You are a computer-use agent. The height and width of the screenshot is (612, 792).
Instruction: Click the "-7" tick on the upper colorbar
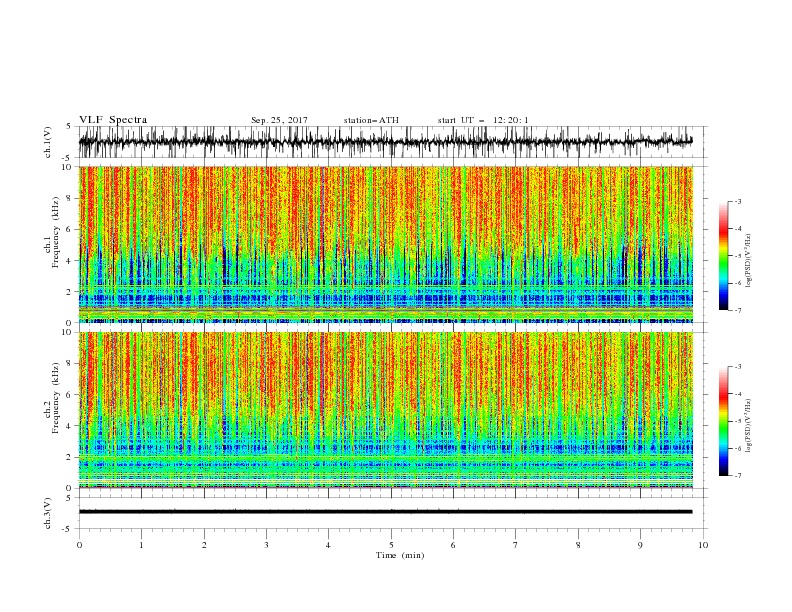pyautogui.click(x=737, y=310)
